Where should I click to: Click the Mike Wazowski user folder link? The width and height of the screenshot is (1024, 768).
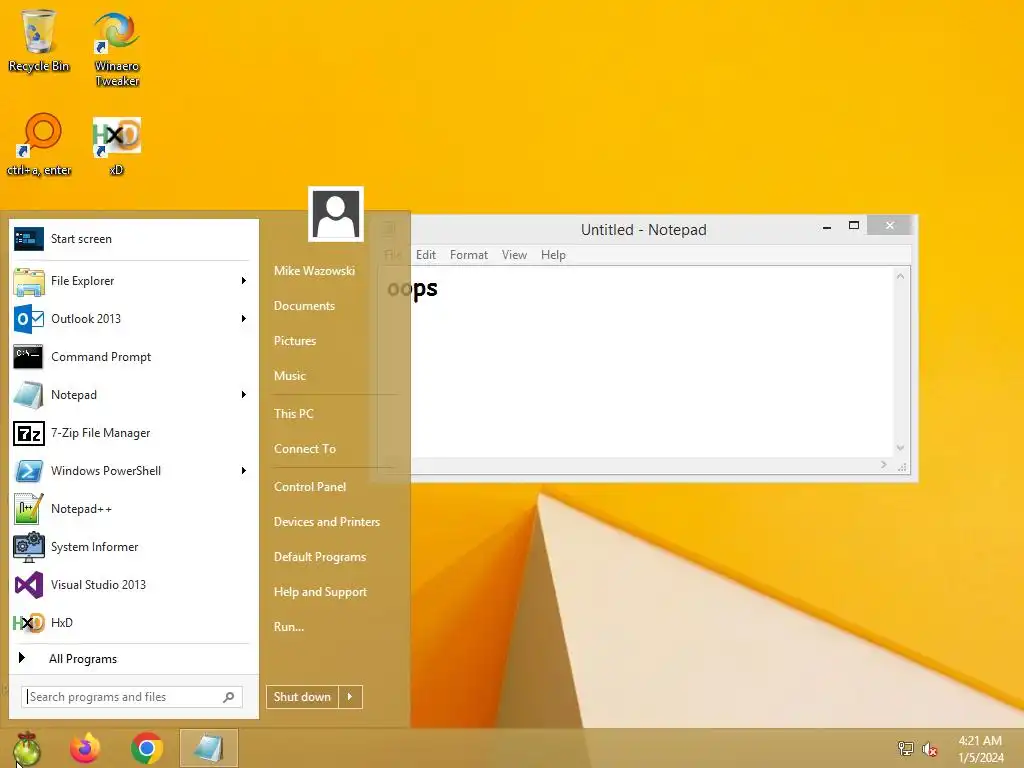[314, 270]
